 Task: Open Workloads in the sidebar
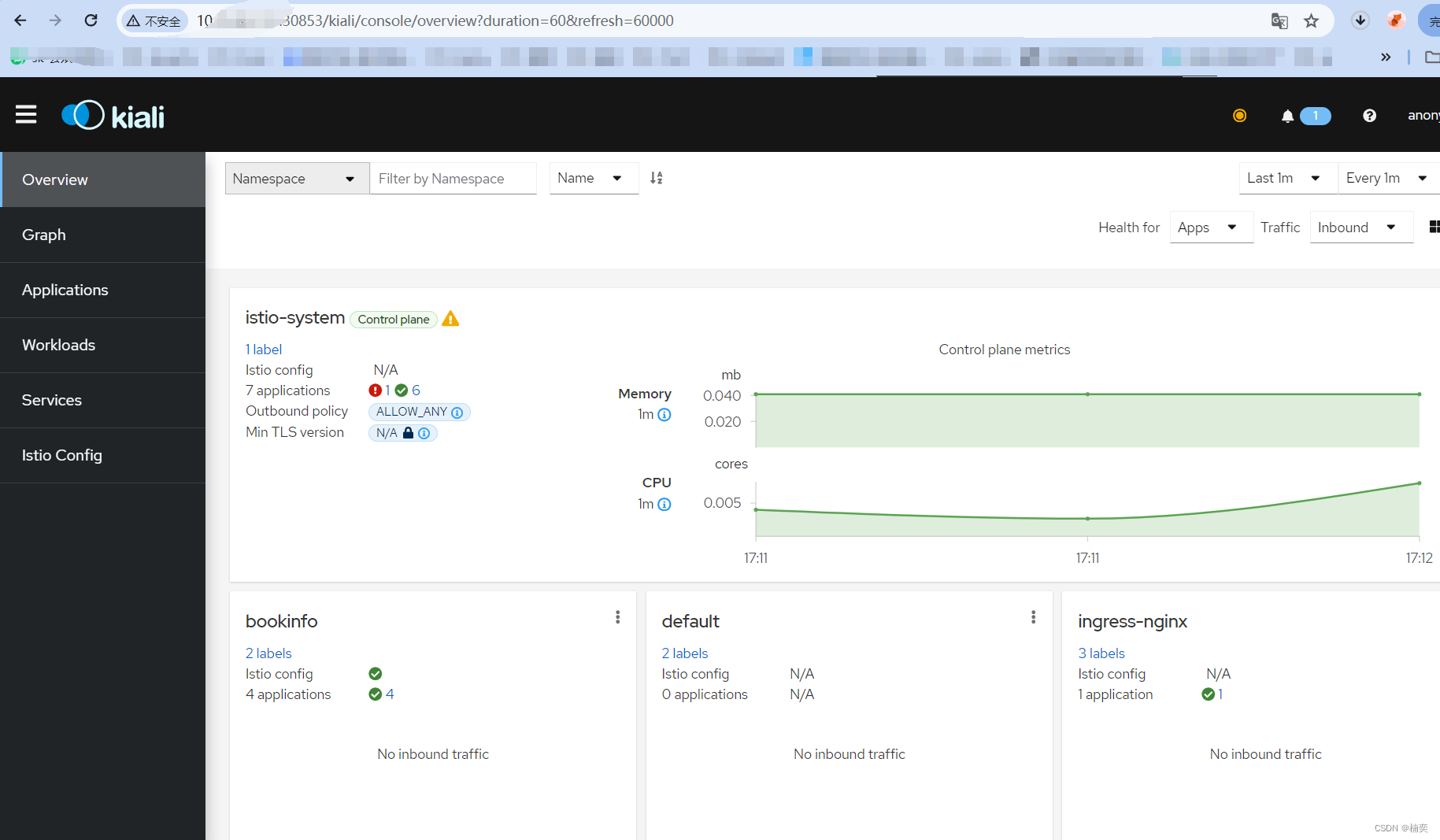click(102, 345)
